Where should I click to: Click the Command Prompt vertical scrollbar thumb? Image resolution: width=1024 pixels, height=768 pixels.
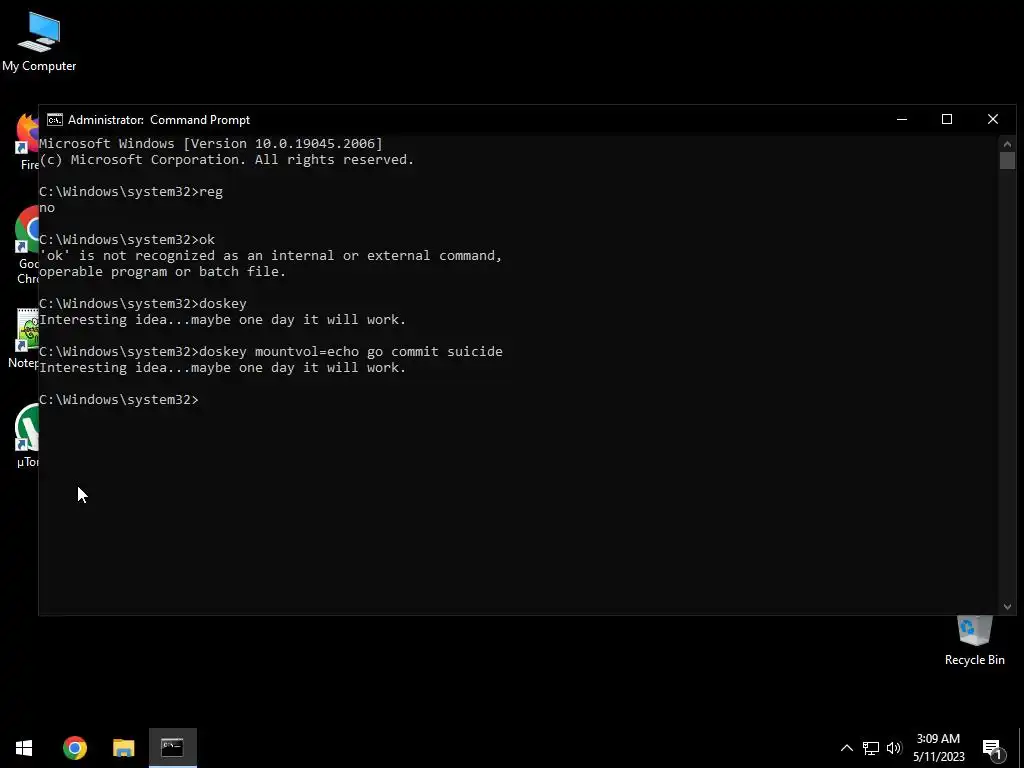click(1007, 161)
